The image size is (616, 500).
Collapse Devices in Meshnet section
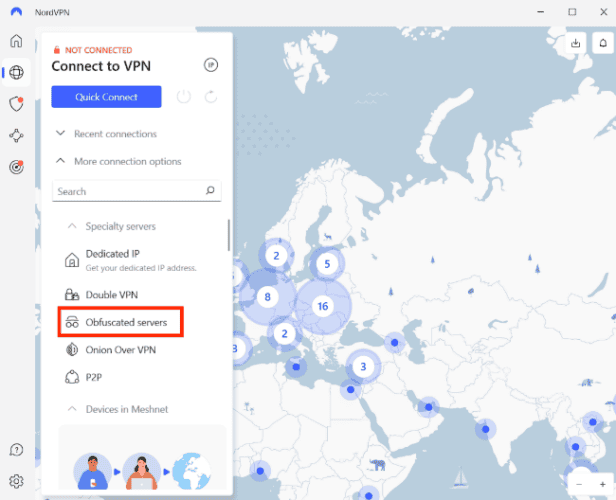(118, 409)
